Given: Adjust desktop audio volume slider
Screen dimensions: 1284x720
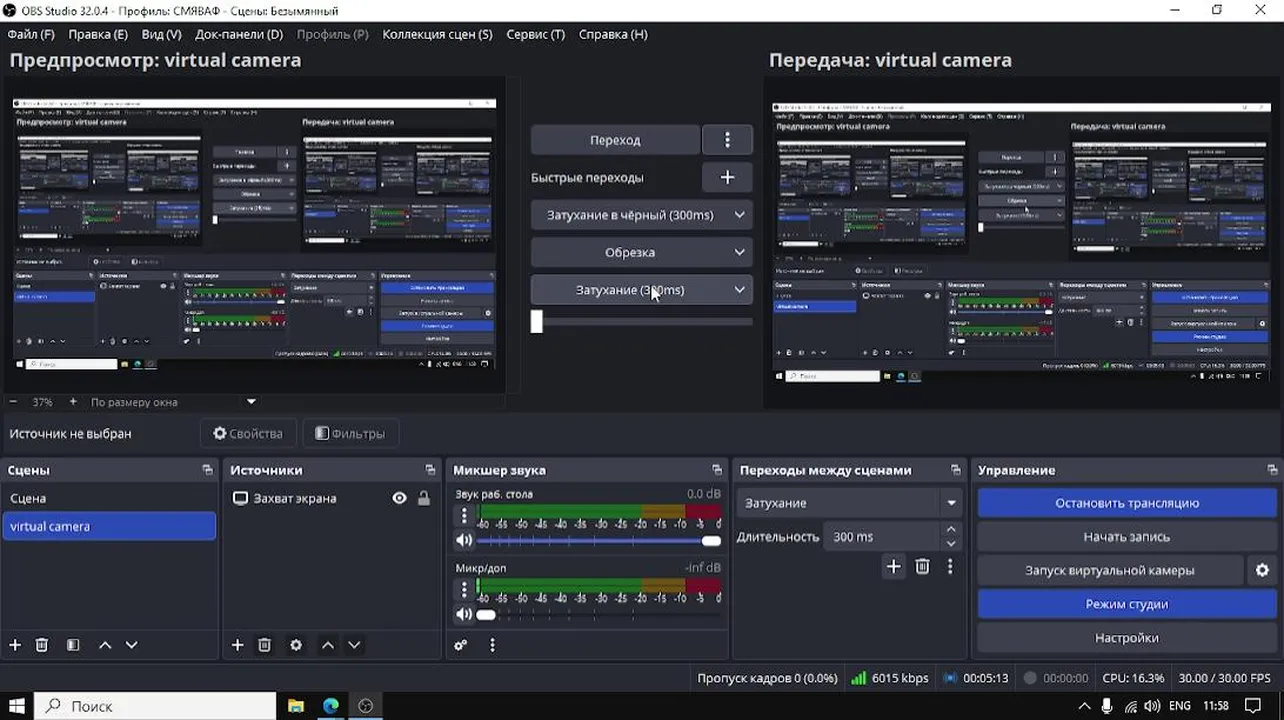Looking at the screenshot, I should click(599, 541).
